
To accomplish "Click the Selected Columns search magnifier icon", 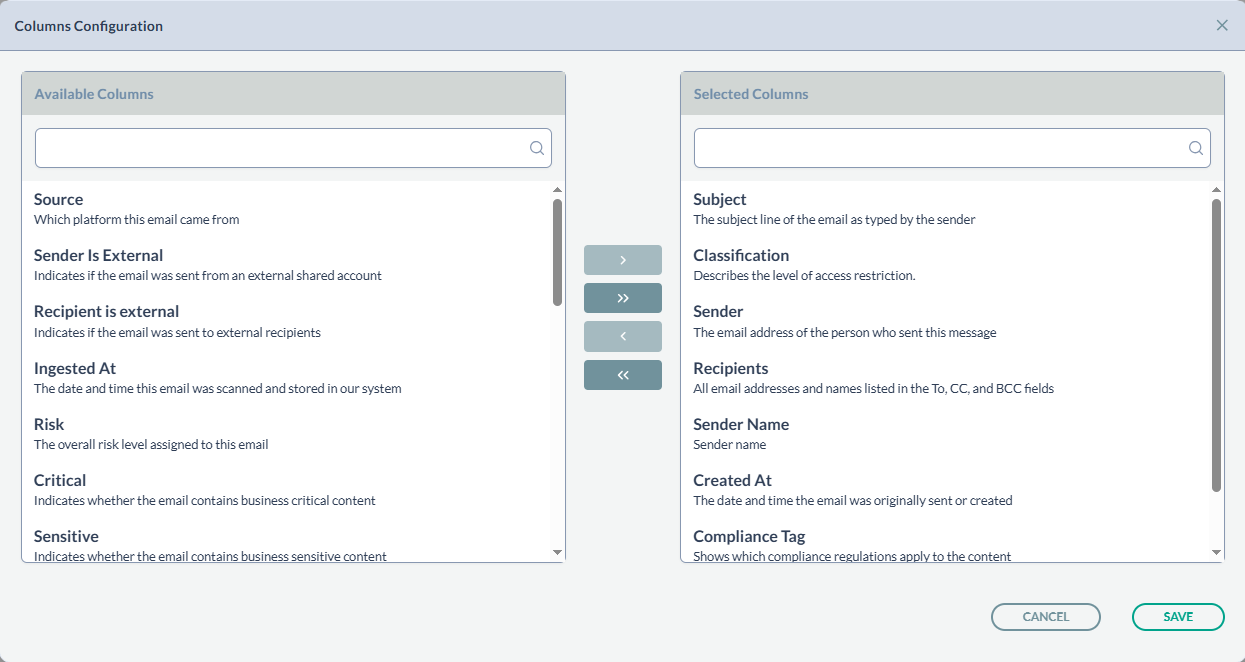I will 1196,148.
